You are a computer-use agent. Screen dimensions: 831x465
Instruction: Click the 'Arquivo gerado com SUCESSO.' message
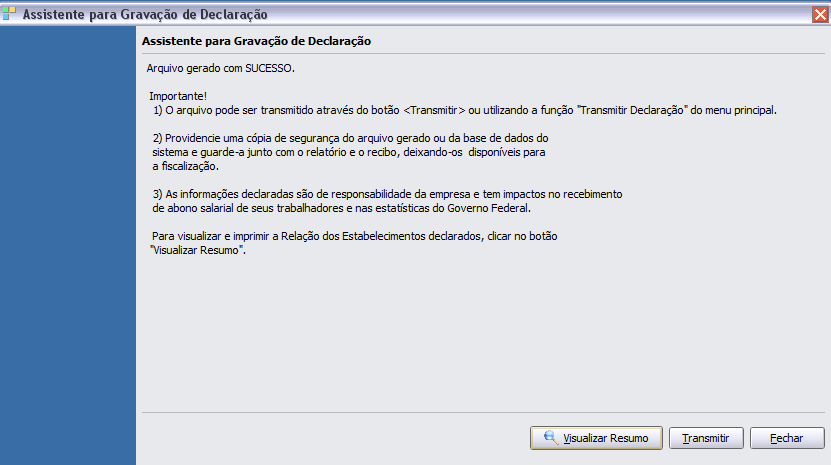[220, 68]
